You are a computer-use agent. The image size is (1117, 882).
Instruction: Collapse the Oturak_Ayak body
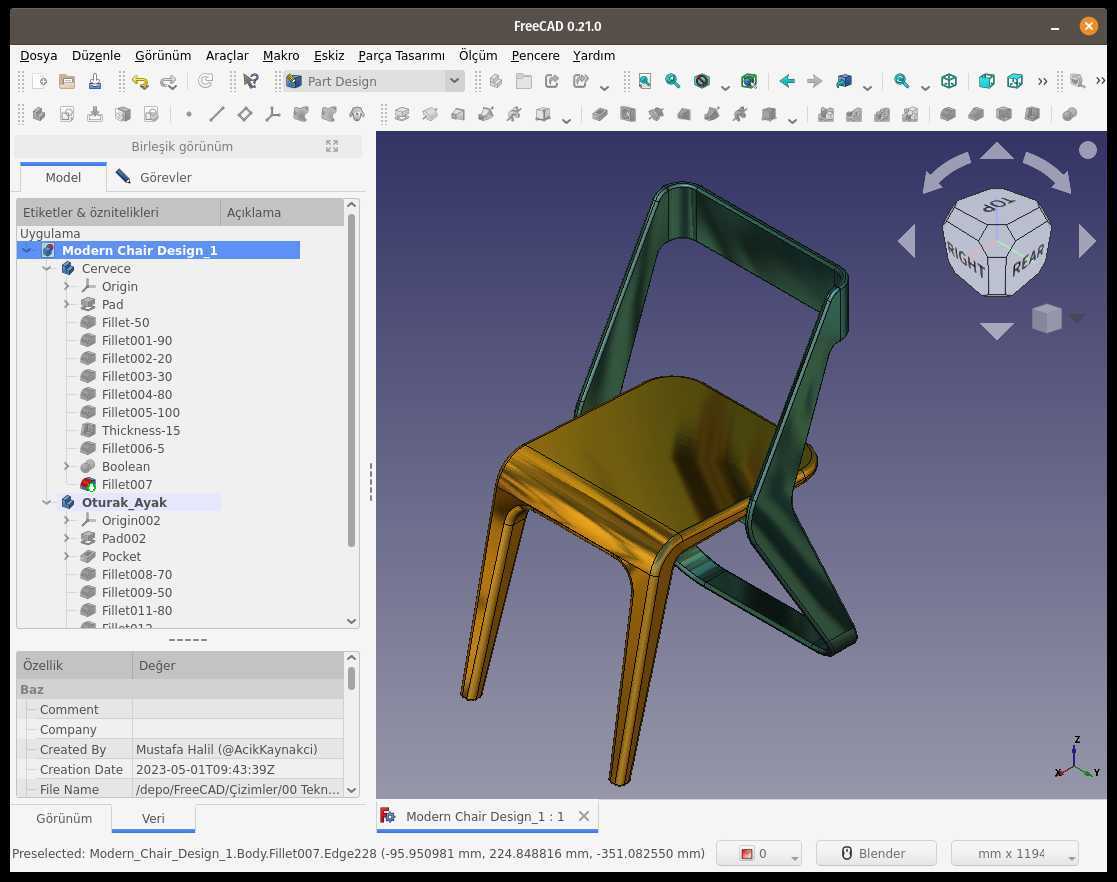click(x=47, y=502)
